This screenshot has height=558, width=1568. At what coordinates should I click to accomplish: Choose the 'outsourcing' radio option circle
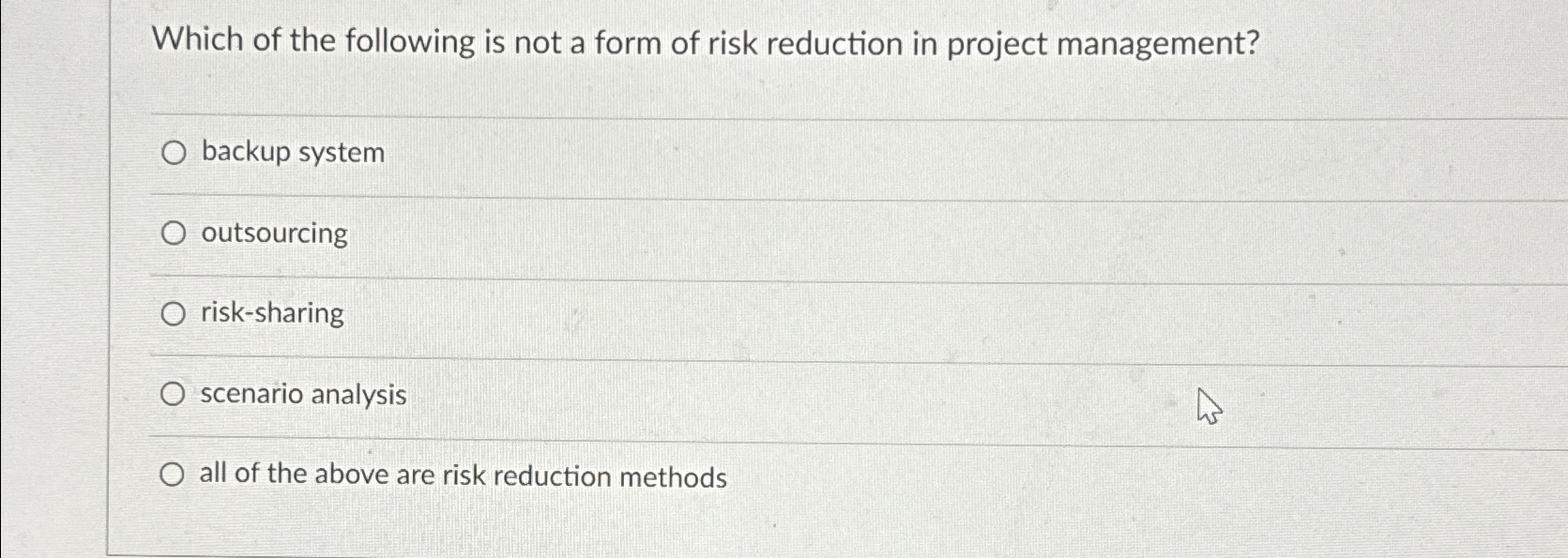click(173, 234)
